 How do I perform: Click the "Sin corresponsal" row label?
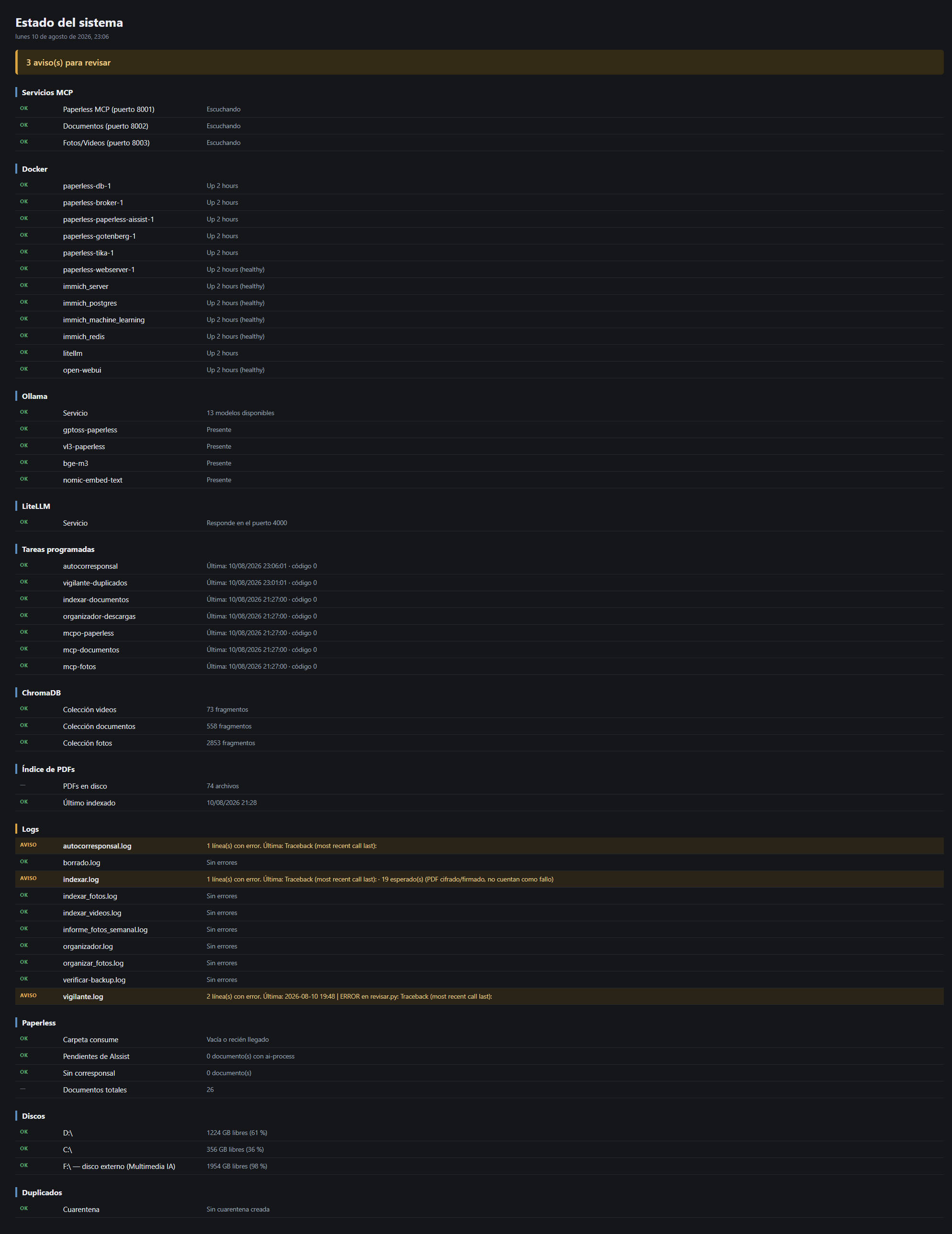click(x=89, y=1074)
